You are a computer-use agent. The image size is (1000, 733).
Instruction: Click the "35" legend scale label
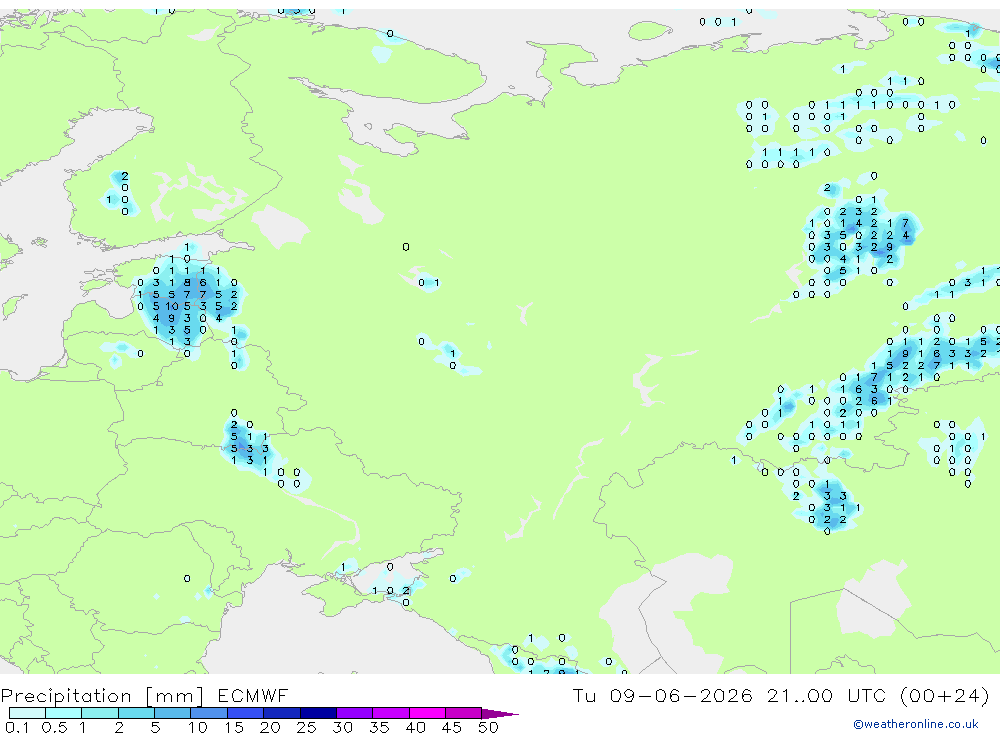click(379, 727)
